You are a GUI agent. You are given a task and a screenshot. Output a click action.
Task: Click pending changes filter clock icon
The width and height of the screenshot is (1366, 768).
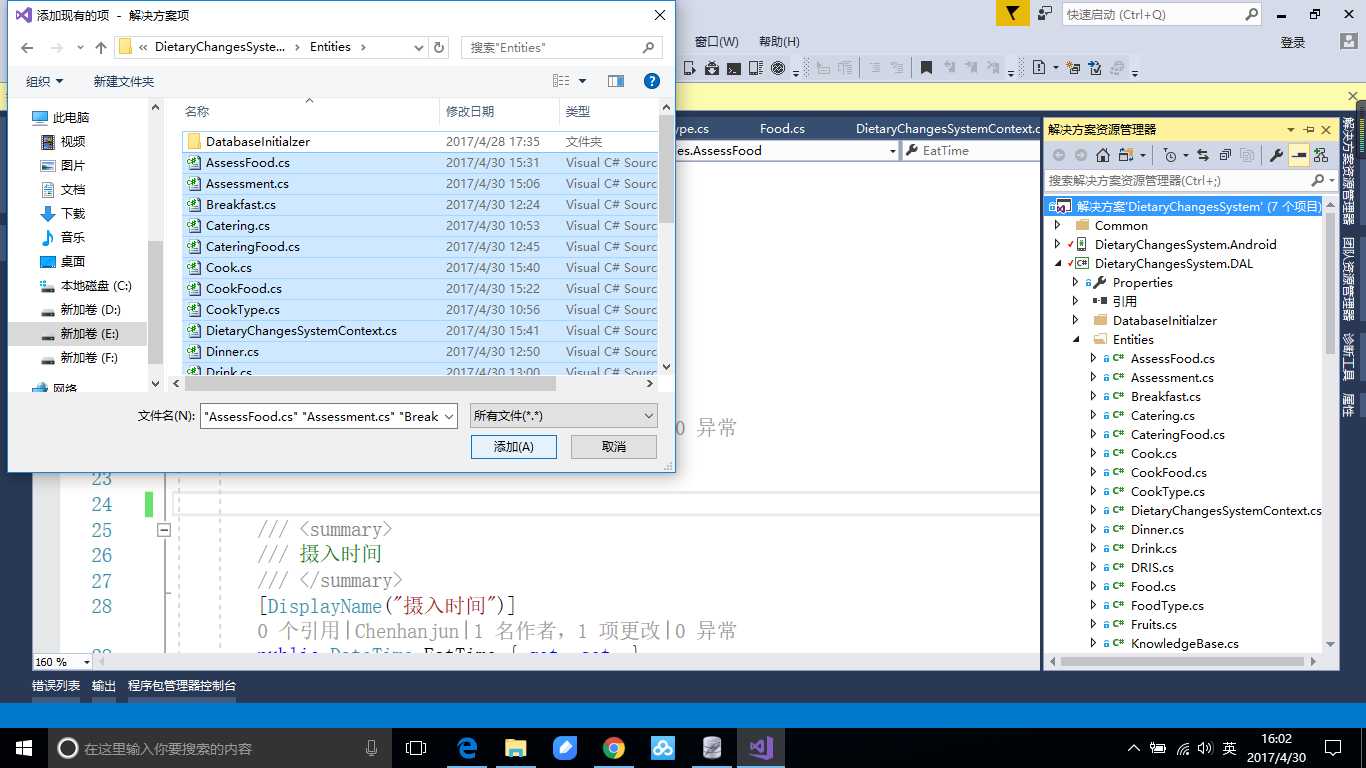tap(1170, 155)
